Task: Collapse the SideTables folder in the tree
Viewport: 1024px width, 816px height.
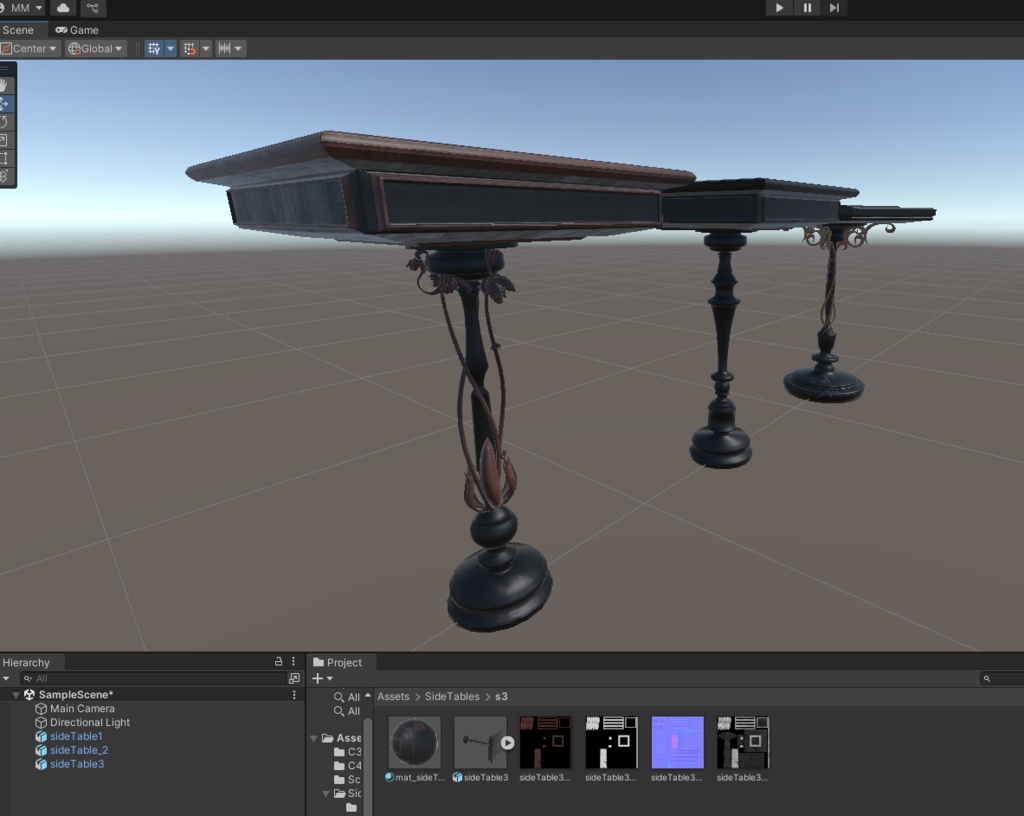Action: (x=326, y=794)
